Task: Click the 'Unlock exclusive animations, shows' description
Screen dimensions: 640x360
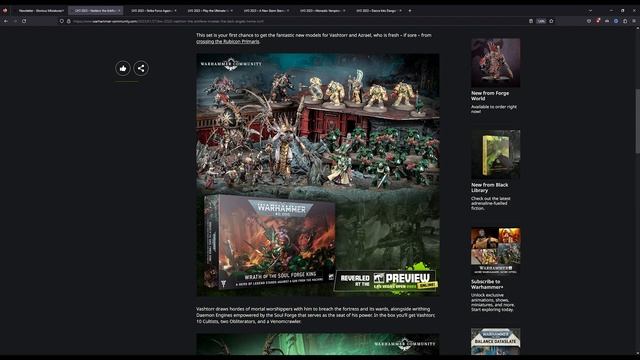Action: click(x=493, y=302)
